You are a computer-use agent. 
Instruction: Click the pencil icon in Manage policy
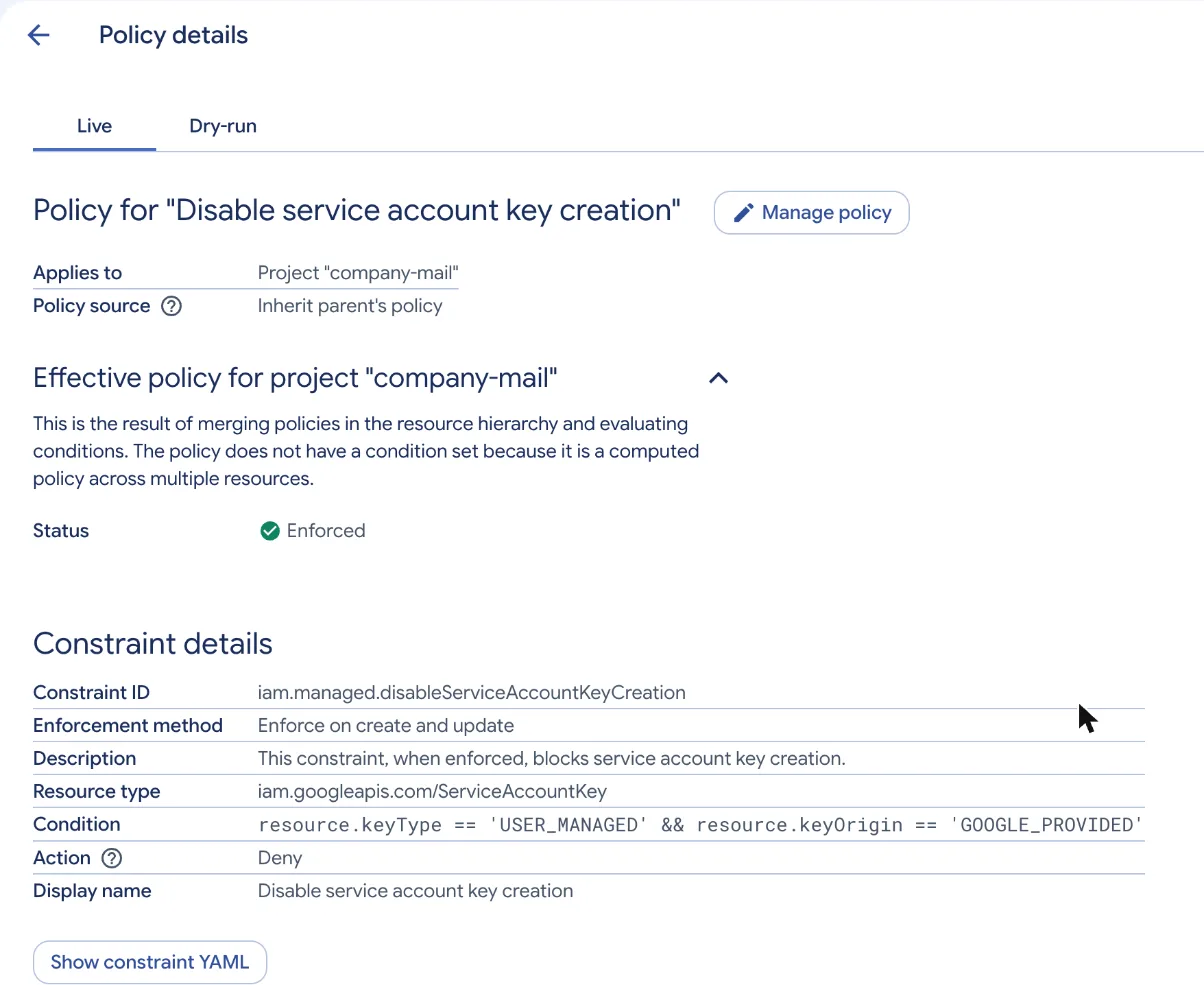(743, 213)
